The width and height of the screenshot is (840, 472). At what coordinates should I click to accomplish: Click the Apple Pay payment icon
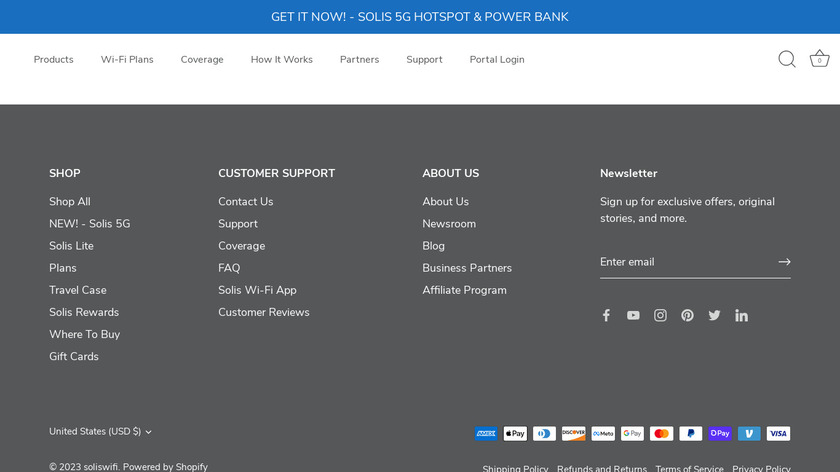pyautogui.click(x=515, y=433)
